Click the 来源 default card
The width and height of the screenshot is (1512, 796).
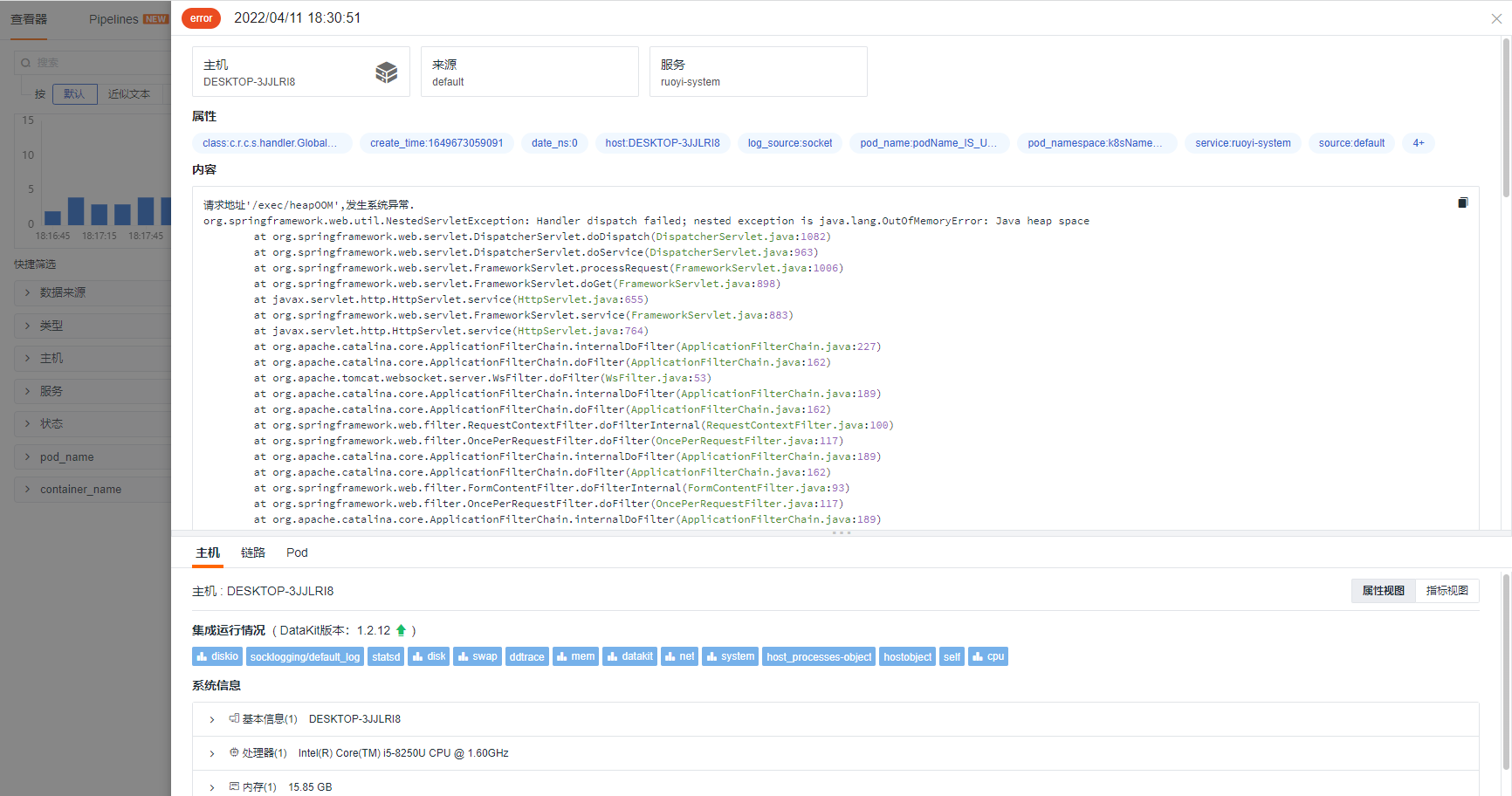point(530,72)
